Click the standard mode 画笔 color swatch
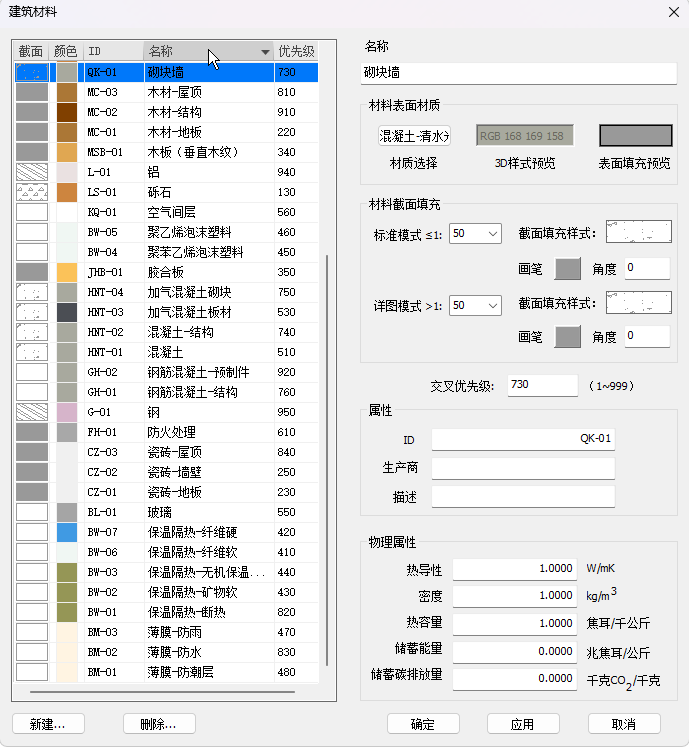Screen dimensions: 689x747 tap(567, 268)
